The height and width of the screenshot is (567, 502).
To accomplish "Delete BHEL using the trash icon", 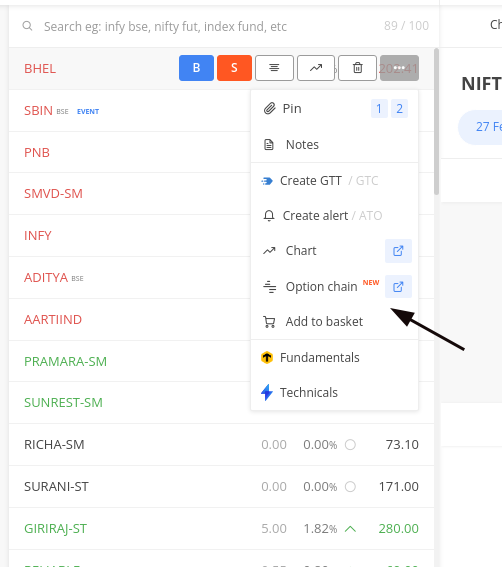I will click(358, 68).
